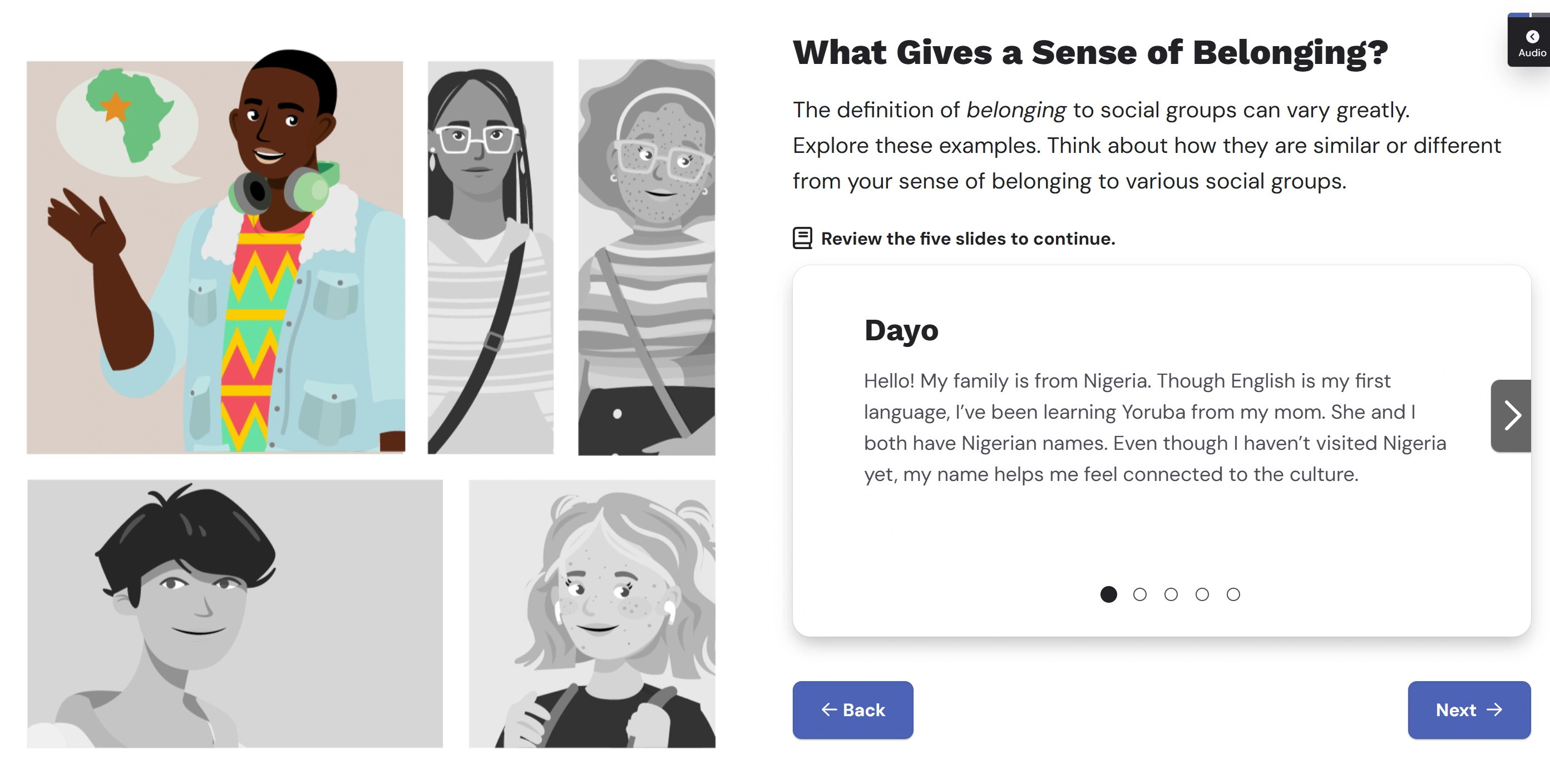Click the Audio label tab
The width and height of the screenshot is (1550, 784).
point(1532,53)
